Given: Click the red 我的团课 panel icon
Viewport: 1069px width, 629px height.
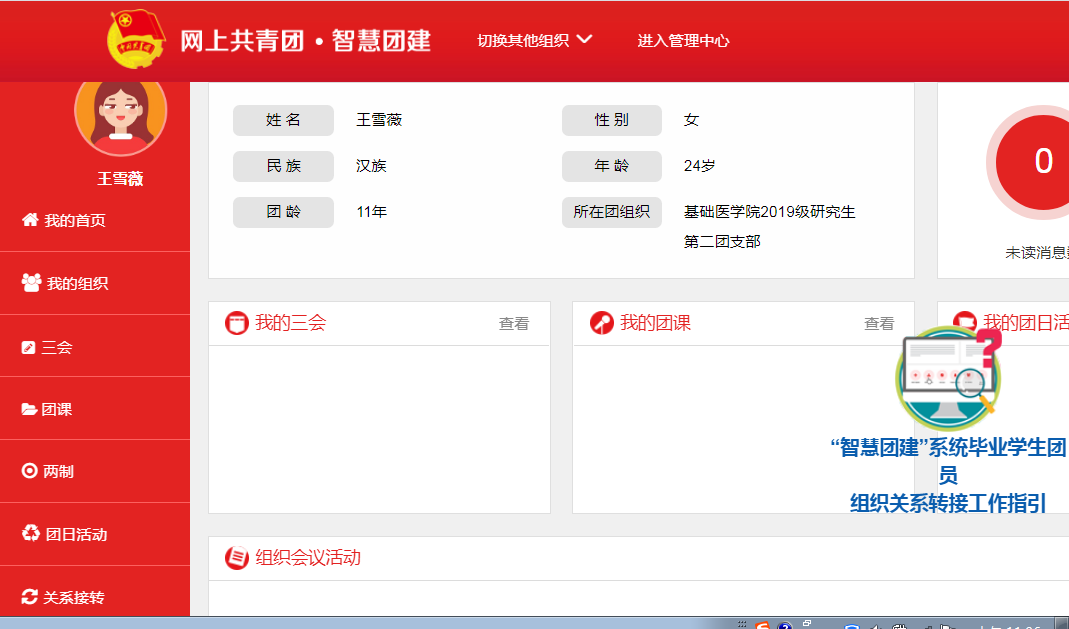Looking at the screenshot, I should coord(601,323).
